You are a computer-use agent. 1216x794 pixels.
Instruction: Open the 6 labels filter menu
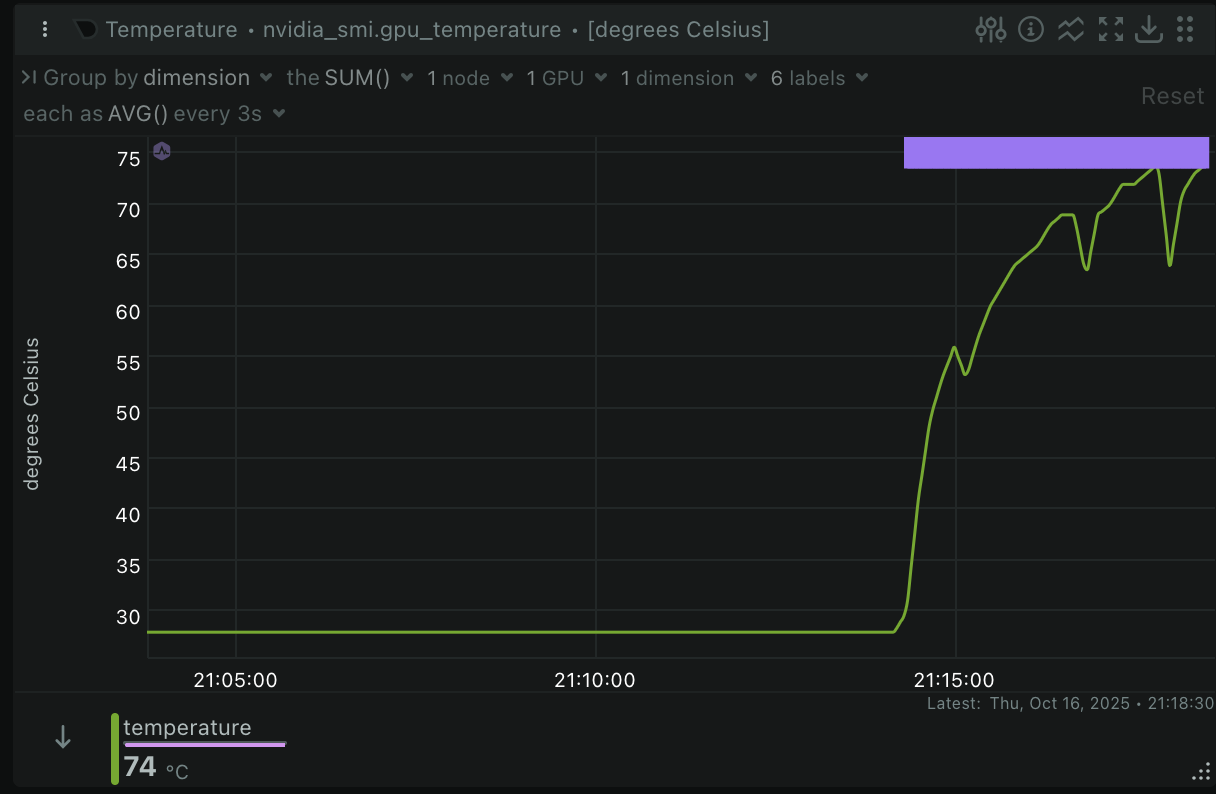click(819, 78)
